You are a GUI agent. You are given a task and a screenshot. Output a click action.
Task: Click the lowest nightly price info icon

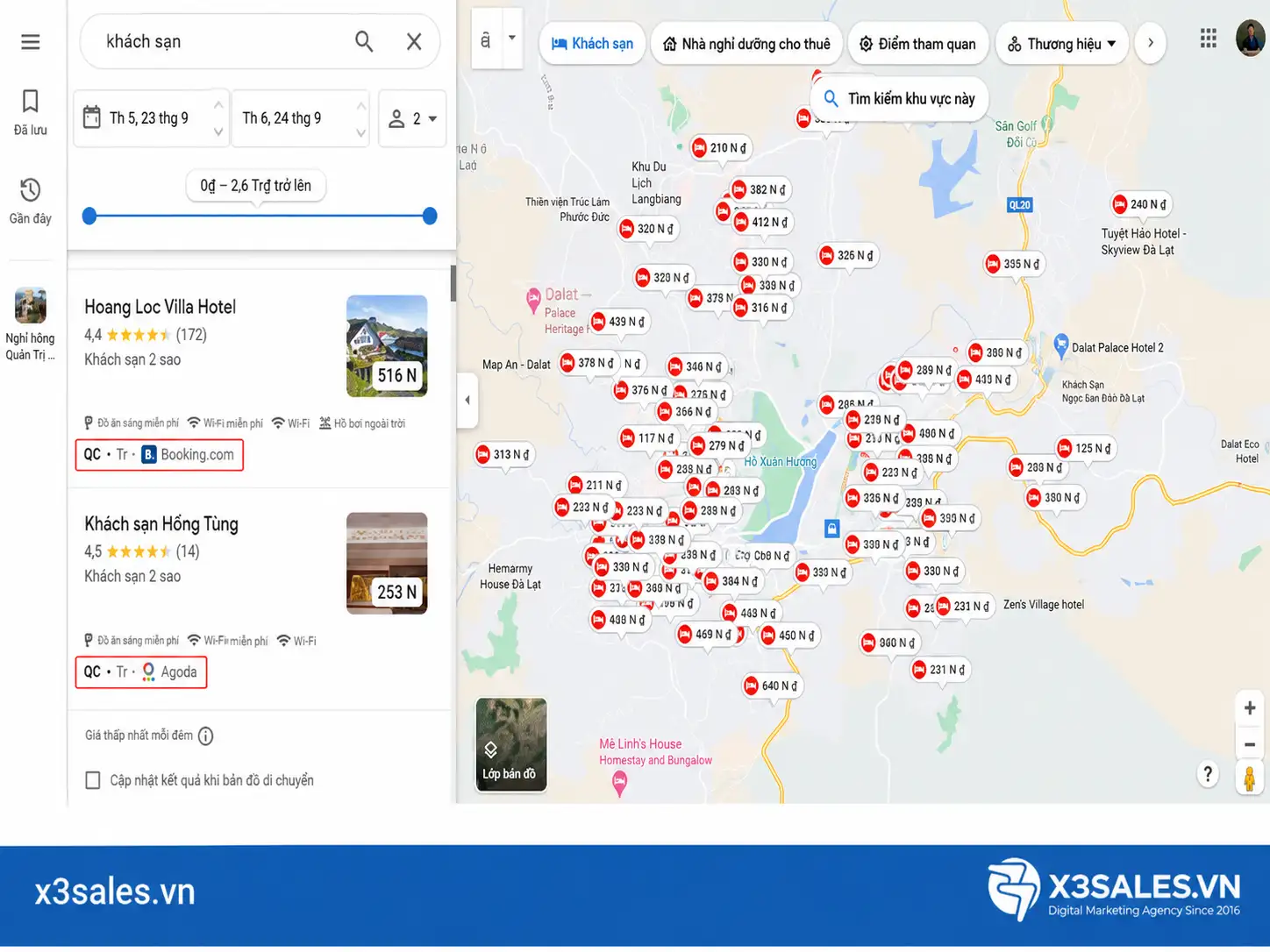coord(205,736)
